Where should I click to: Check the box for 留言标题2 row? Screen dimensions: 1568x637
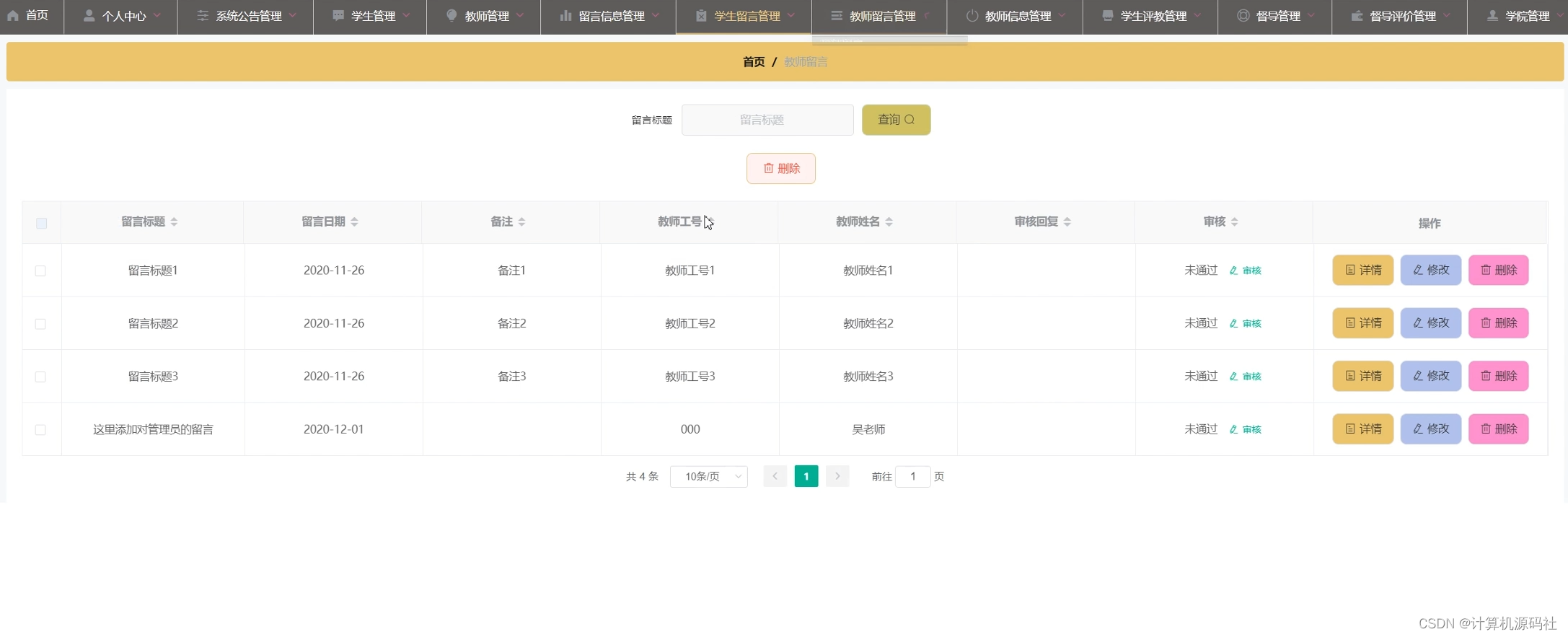40,324
